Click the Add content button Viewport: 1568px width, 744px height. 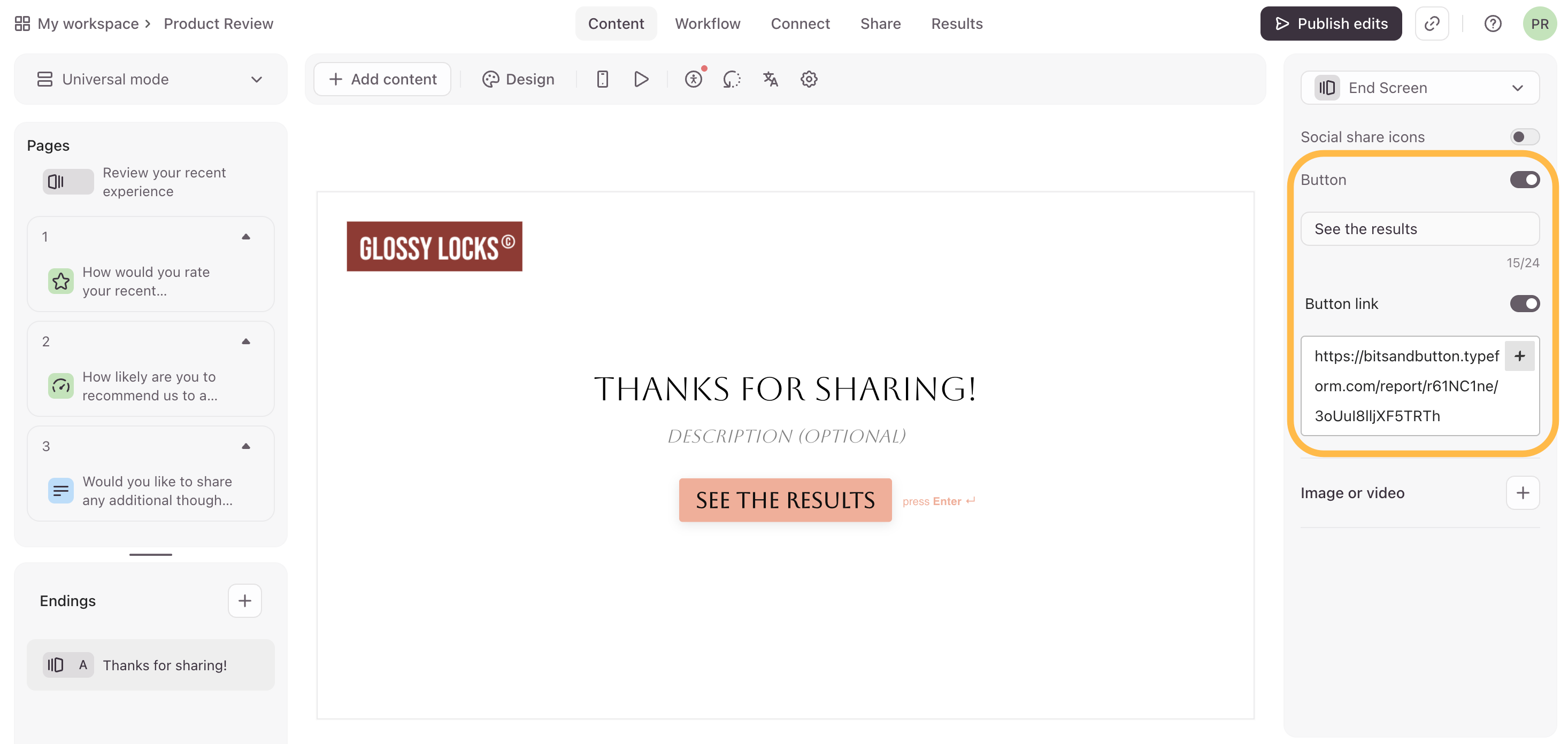coord(382,79)
